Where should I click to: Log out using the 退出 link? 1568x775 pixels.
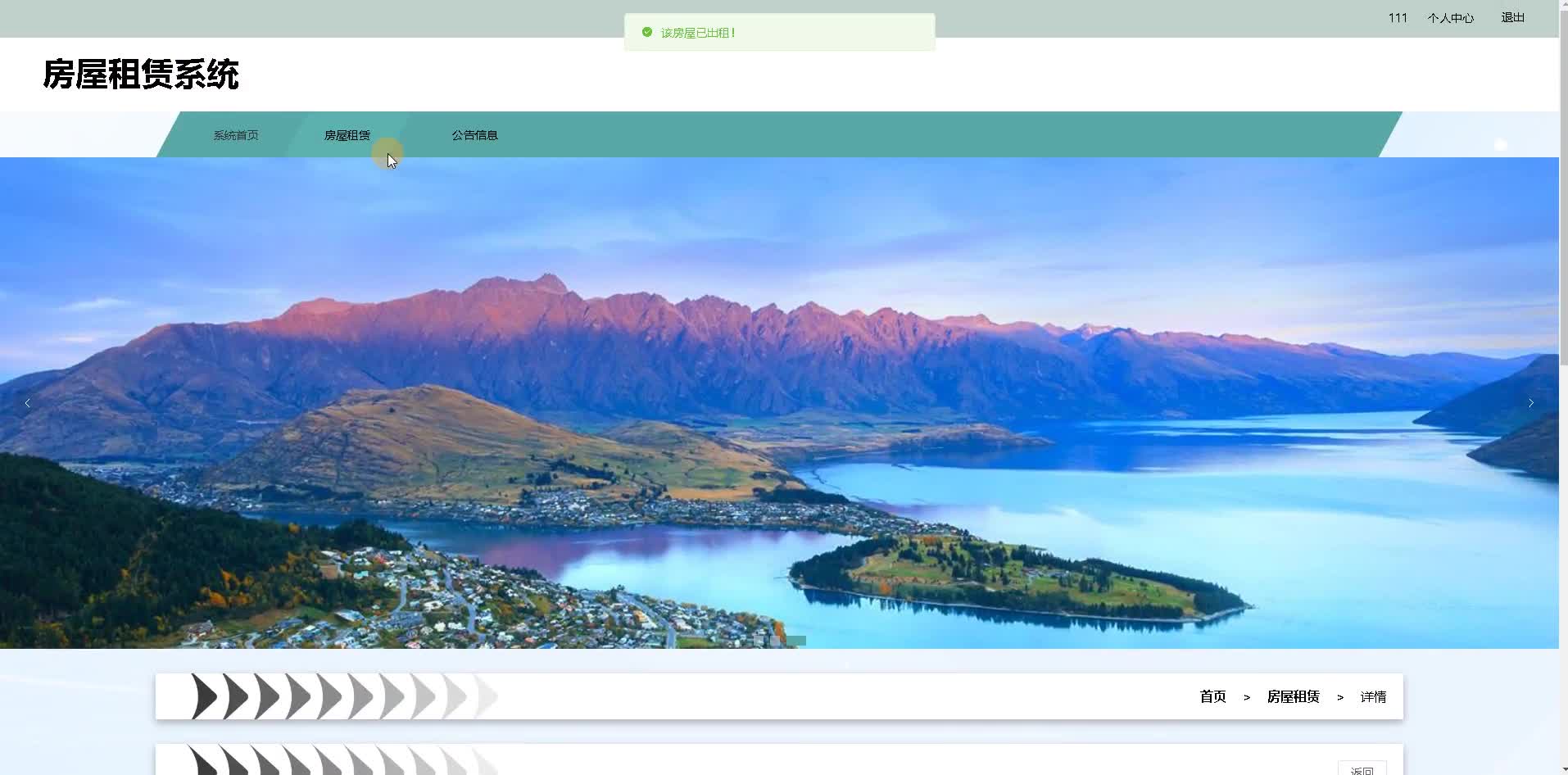(1512, 18)
